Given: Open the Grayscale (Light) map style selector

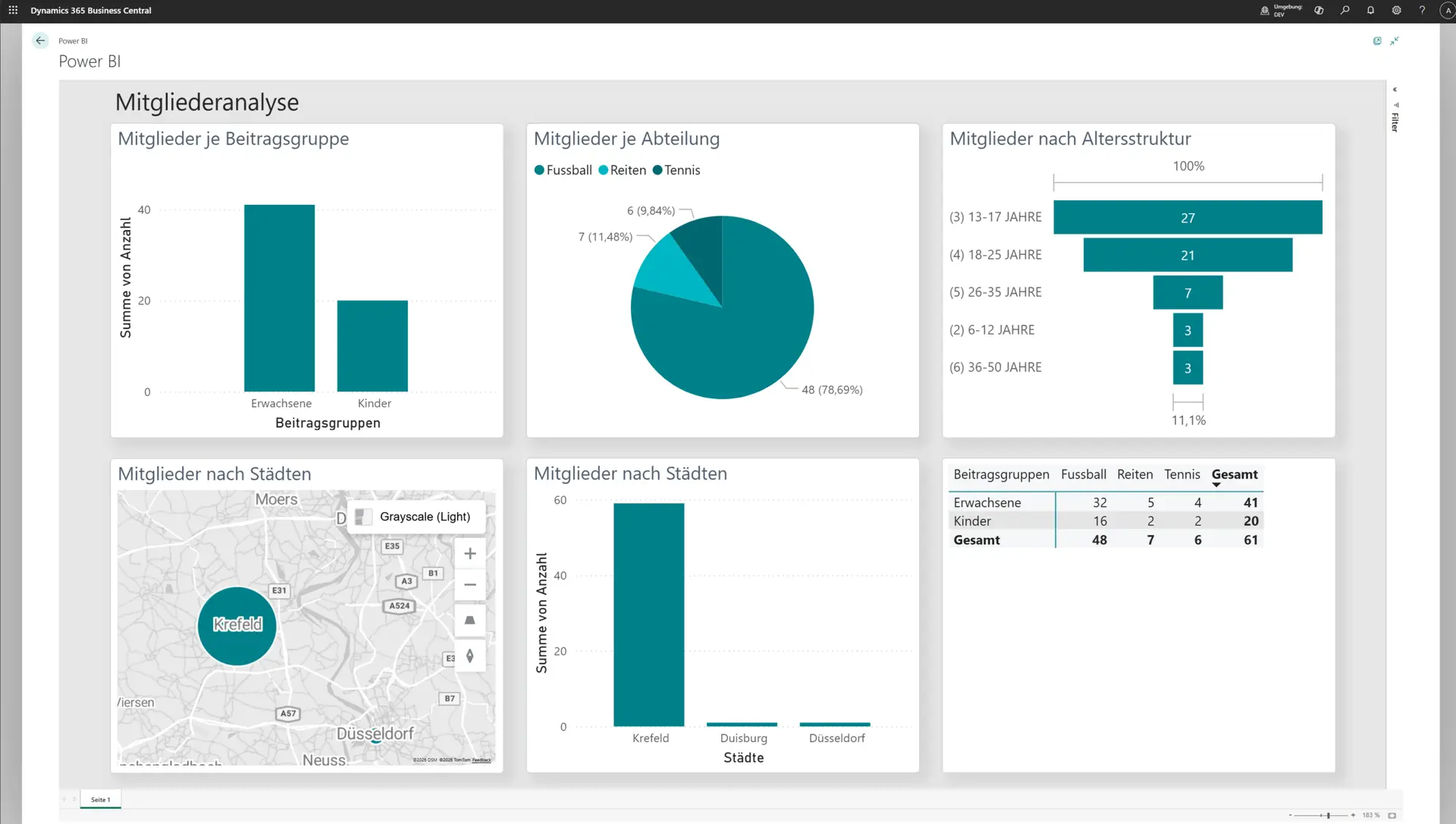Looking at the screenshot, I should click(416, 517).
